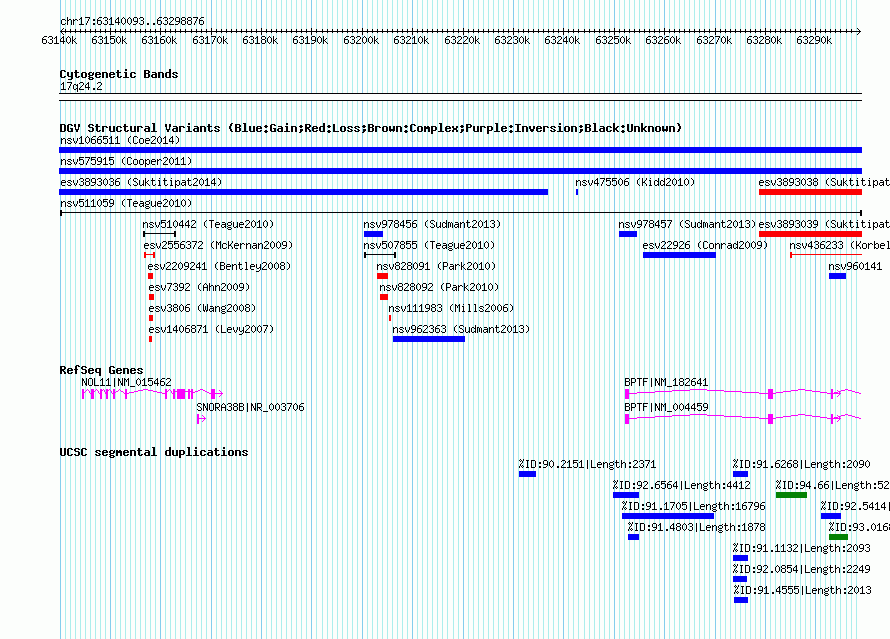Viewport: 890px width, 639px height.
Task: Click the %ID:91.4555|Length:2013 duplication label
Action: point(802,590)
